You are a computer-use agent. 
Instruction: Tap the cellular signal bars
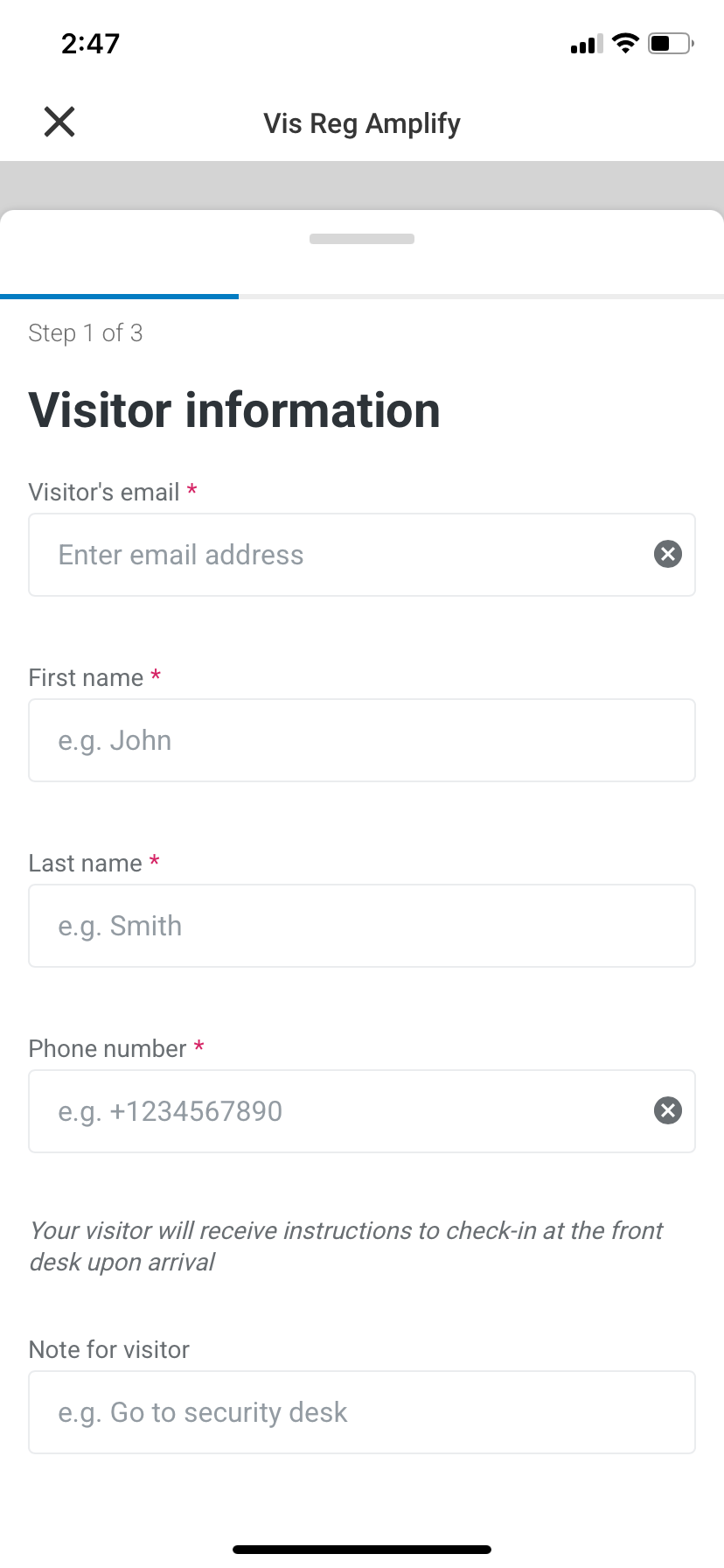pyautogui.click(x=586, y=44)
